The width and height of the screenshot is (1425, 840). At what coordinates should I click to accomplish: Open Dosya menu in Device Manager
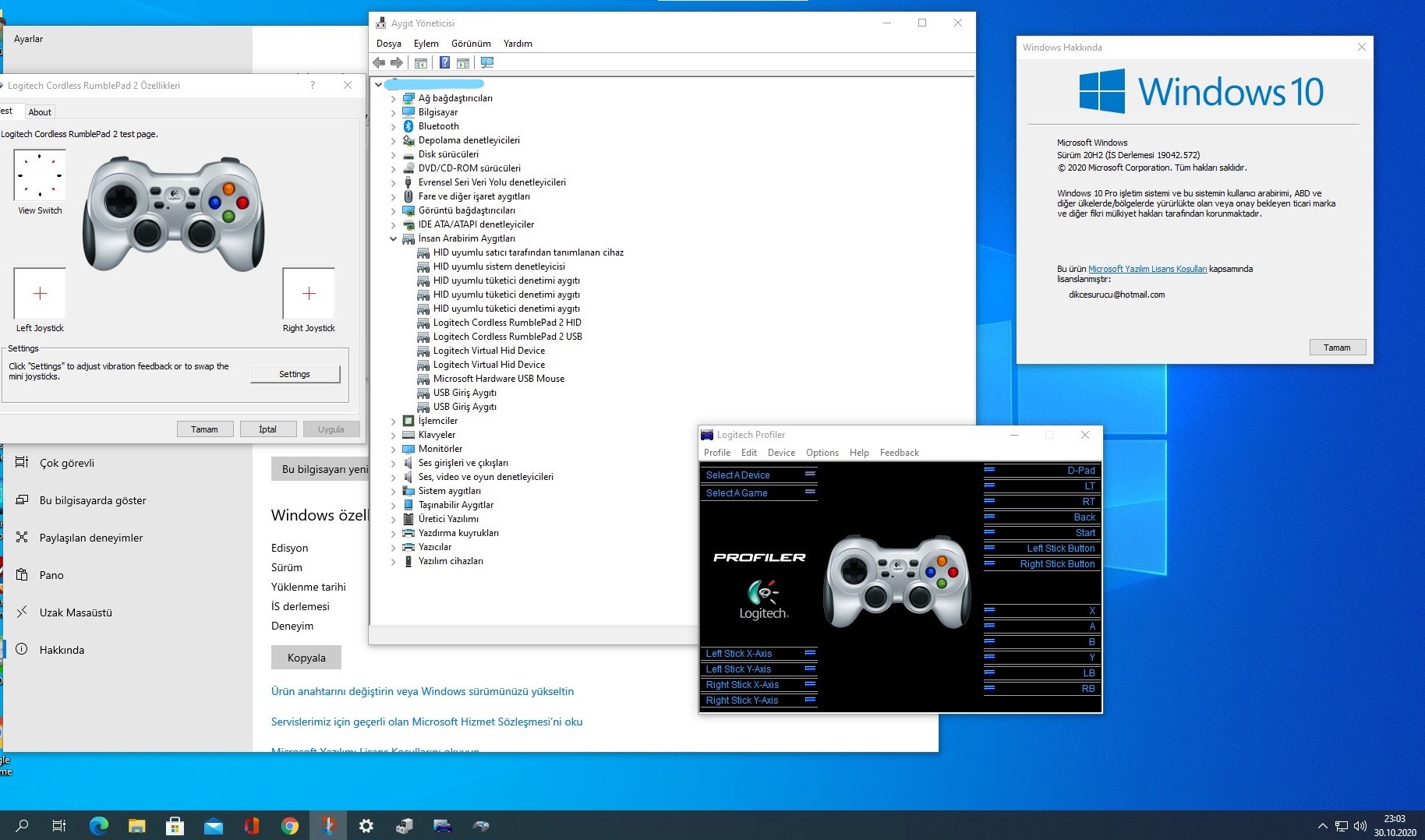click(389, 44)
